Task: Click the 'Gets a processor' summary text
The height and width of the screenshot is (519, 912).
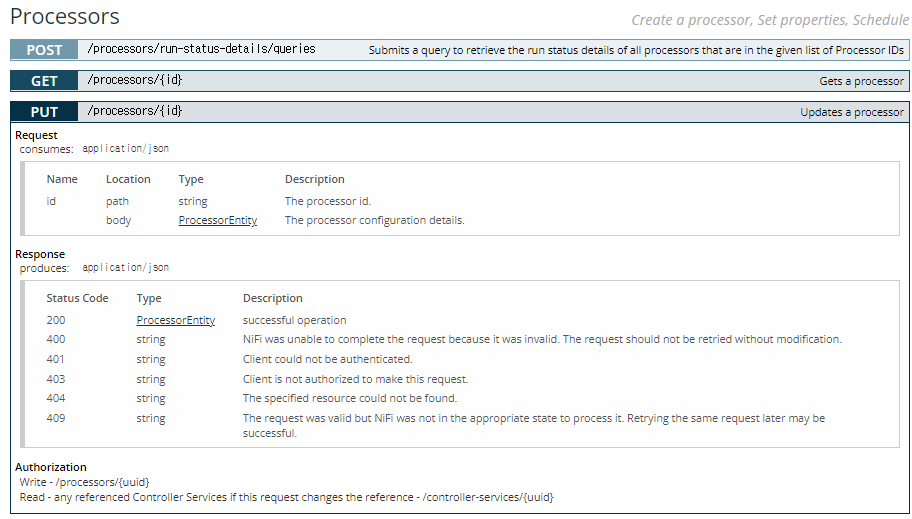Action: coord(861,81)
